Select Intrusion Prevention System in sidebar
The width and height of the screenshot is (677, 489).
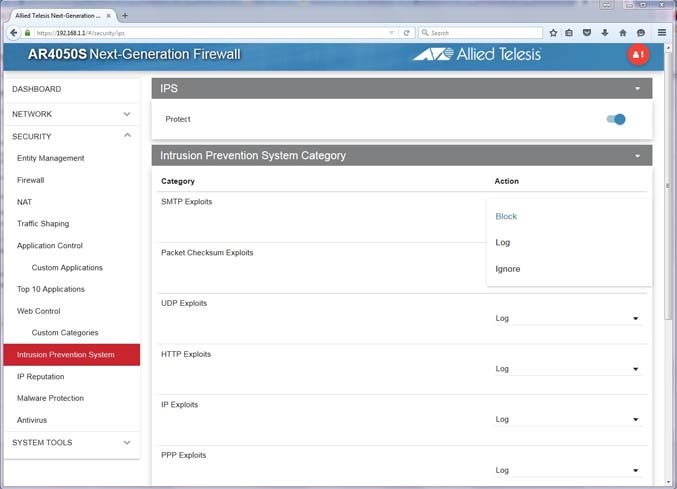(x=72, y=355)
